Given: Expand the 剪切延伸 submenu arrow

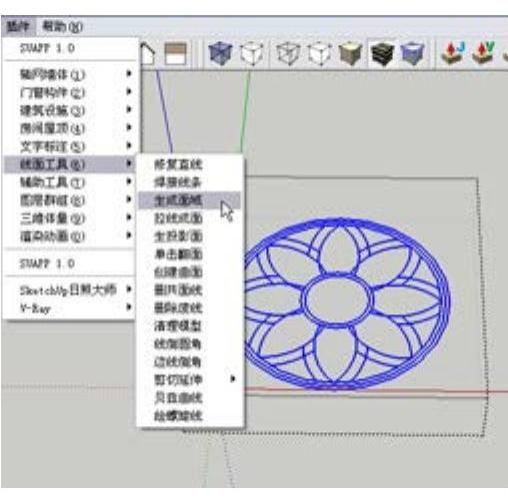Looking at the screenshot, I should tap(233, 379).
